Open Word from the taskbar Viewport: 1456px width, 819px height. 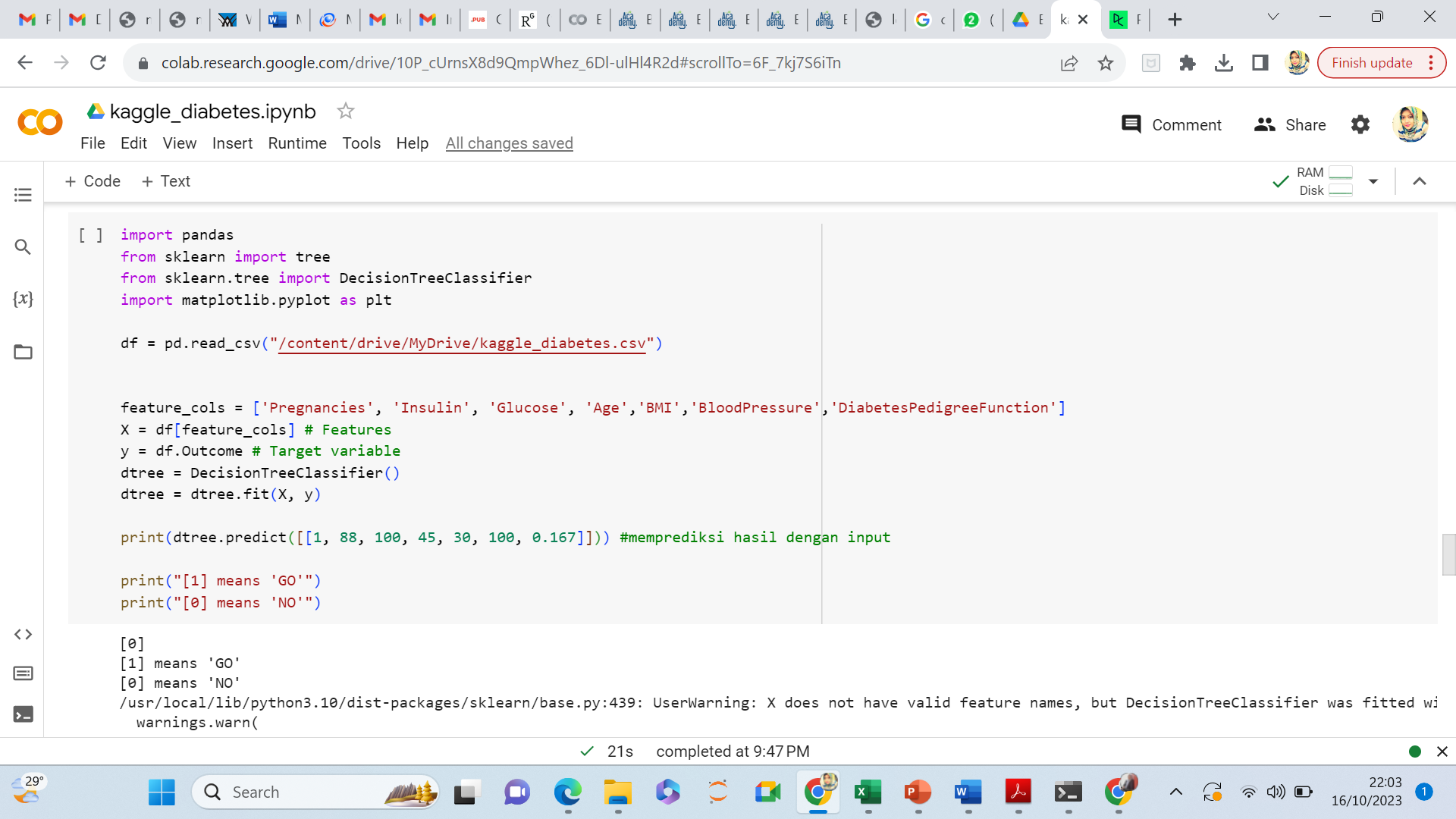pos(968,792)
